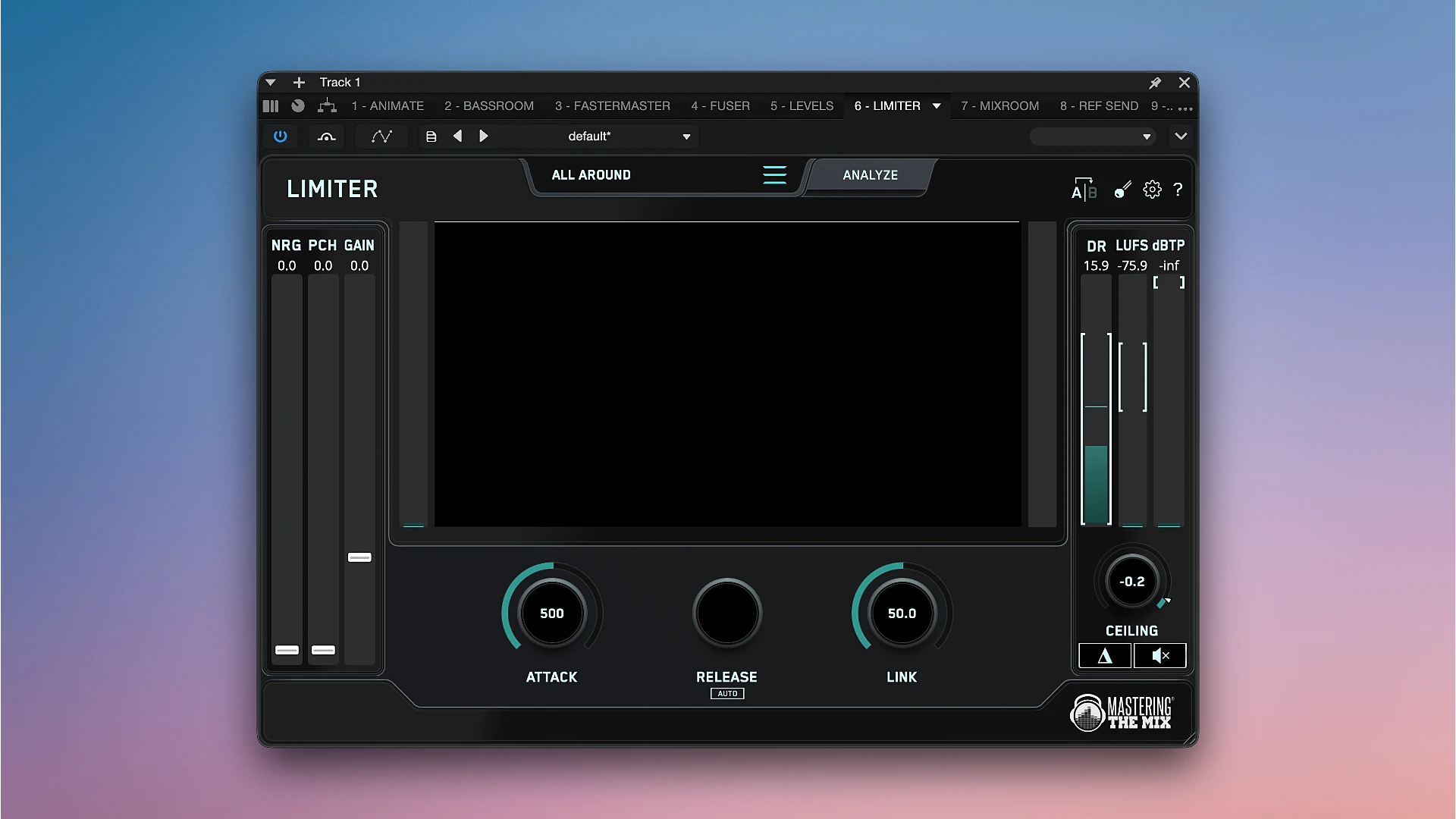
Task: Click the PCH fader handle
Action: [323, 650]
